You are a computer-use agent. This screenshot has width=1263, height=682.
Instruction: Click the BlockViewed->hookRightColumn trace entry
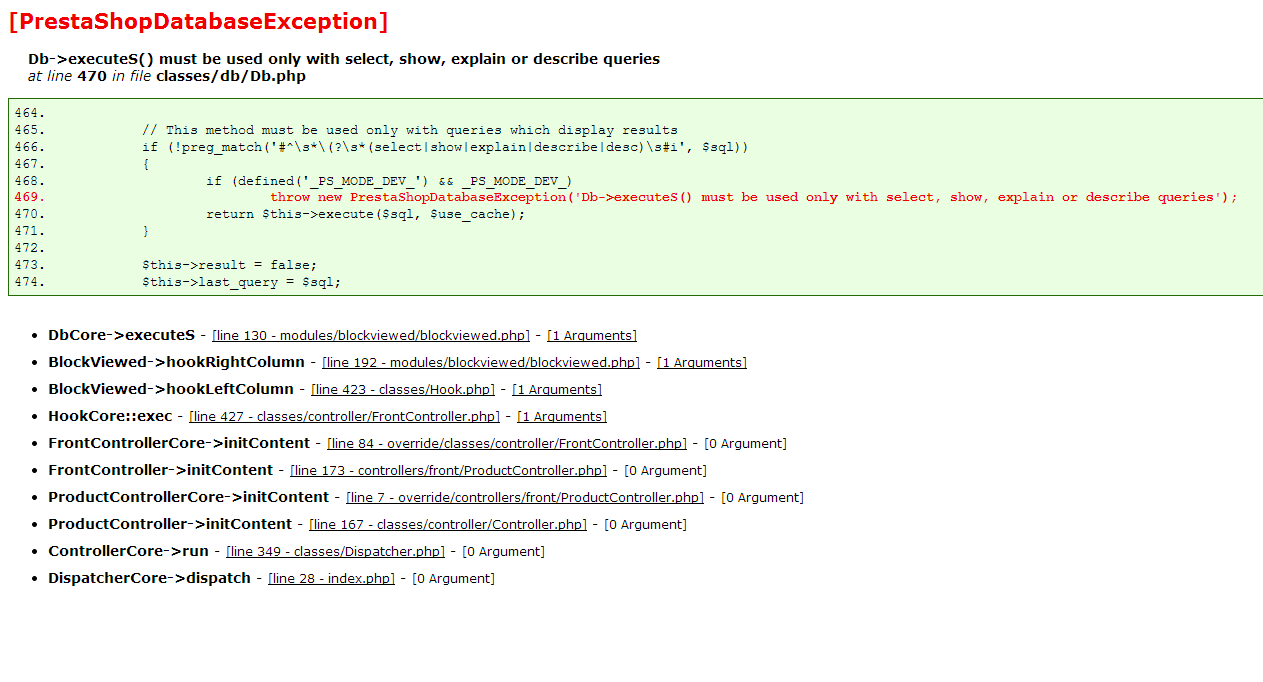177,362
